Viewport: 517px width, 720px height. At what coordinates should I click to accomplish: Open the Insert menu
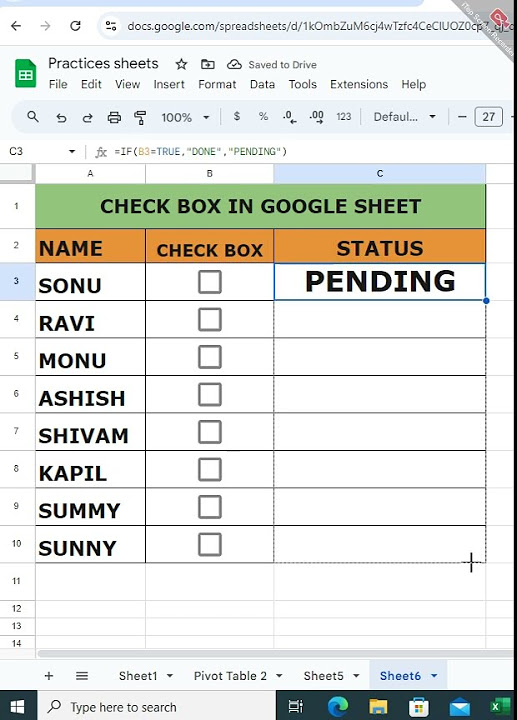coord(169,84)
